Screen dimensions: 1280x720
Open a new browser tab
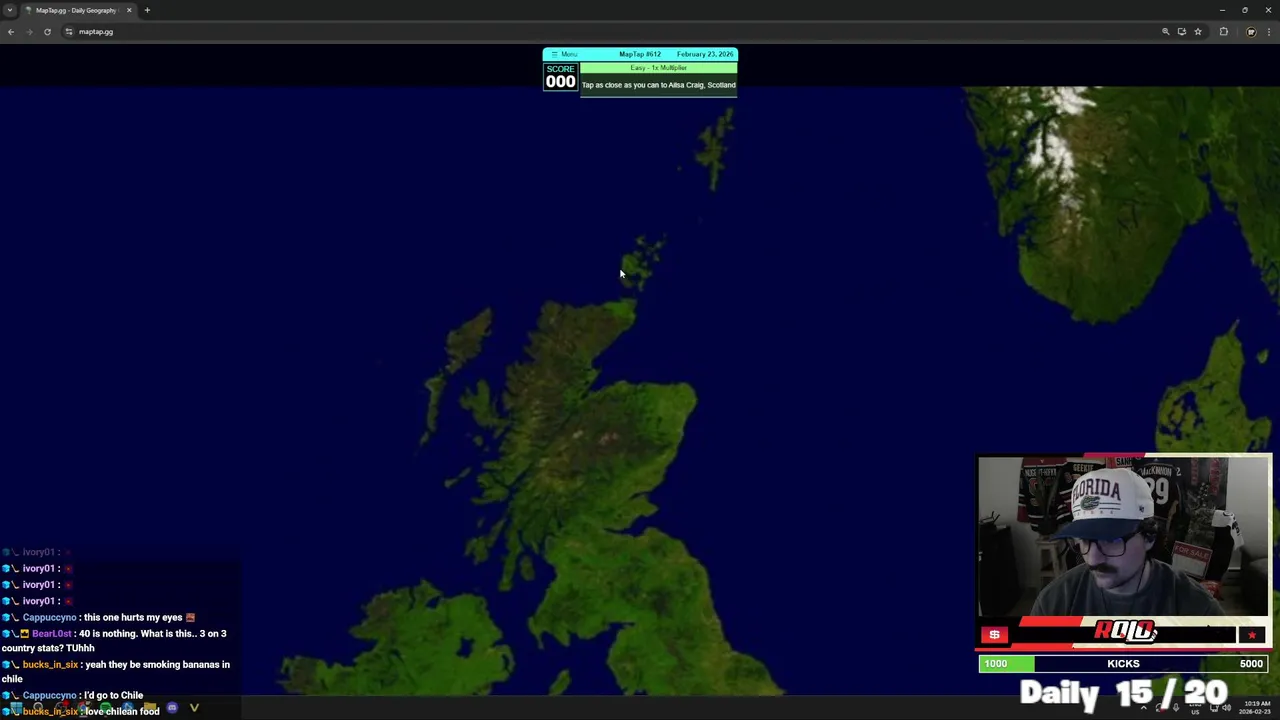click(x=147, y=10)
